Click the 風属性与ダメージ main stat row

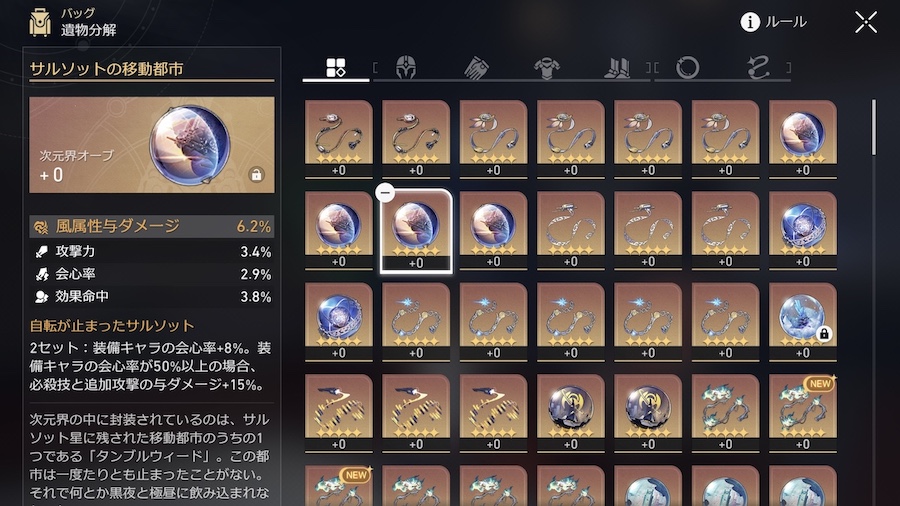click(x=152, y=227)
